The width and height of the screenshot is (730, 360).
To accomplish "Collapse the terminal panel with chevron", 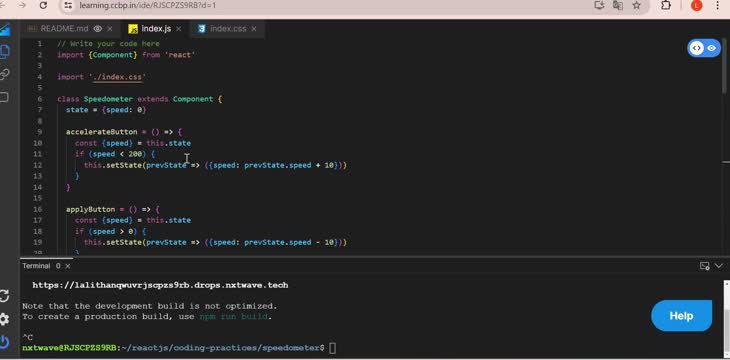I will [x=719, y=266].
